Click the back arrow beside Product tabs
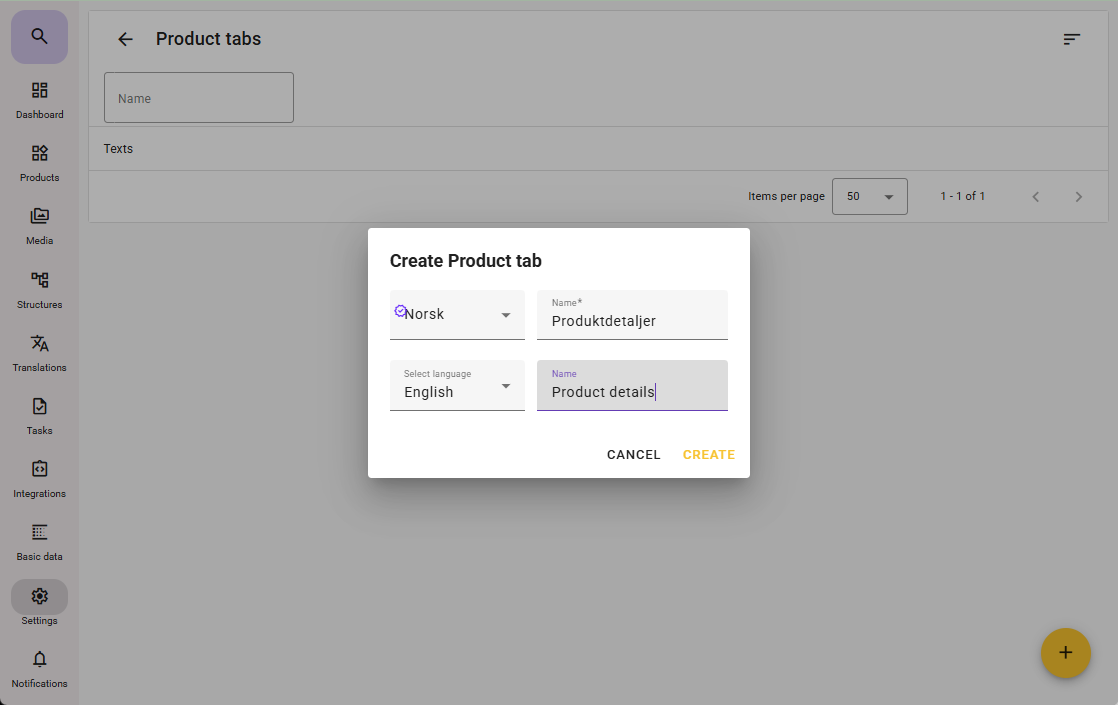This screenshot has height=705, width=1118. 125,39
